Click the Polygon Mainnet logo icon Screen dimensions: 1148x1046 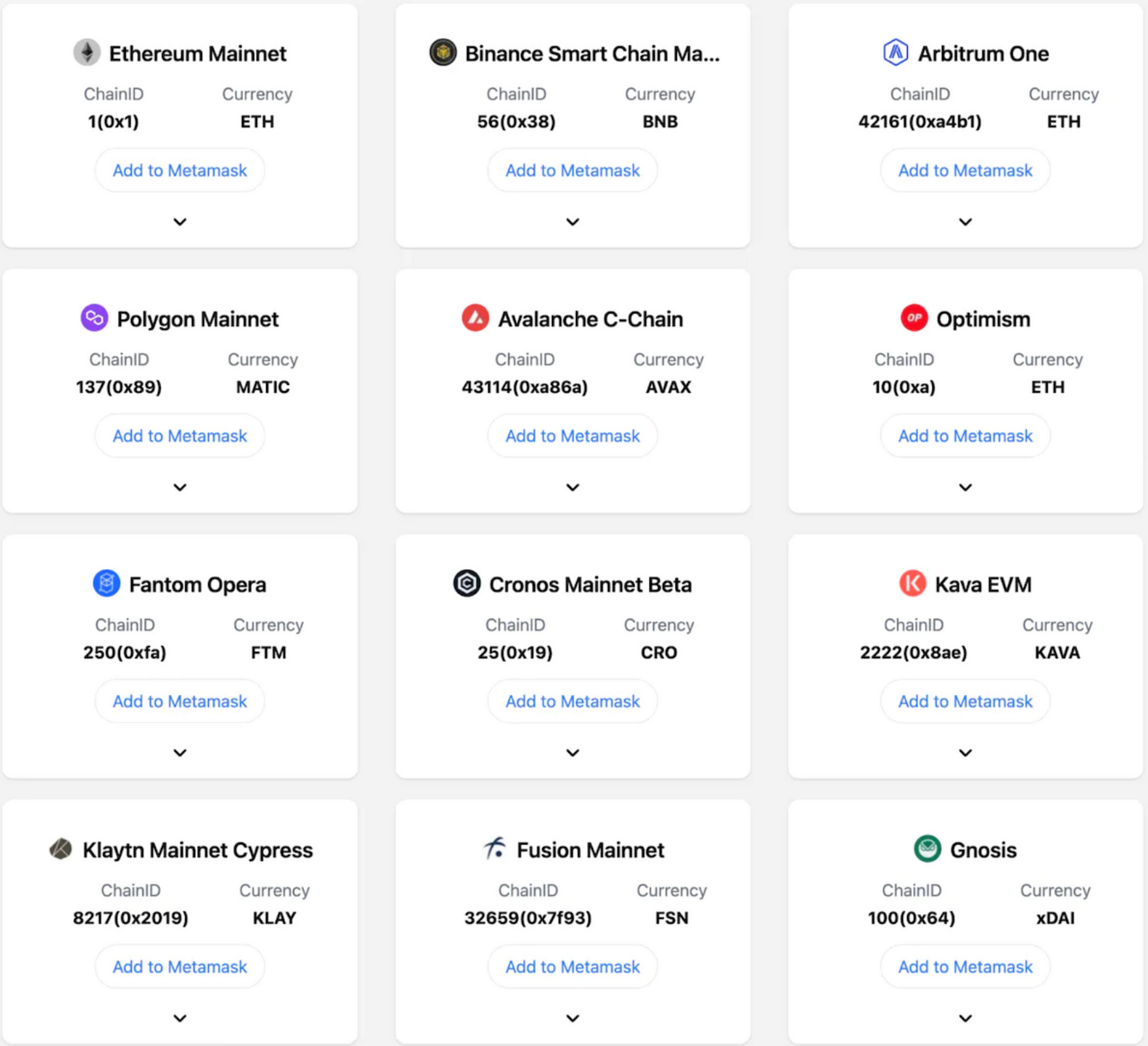pyautogui.click(x=95, y=318)
